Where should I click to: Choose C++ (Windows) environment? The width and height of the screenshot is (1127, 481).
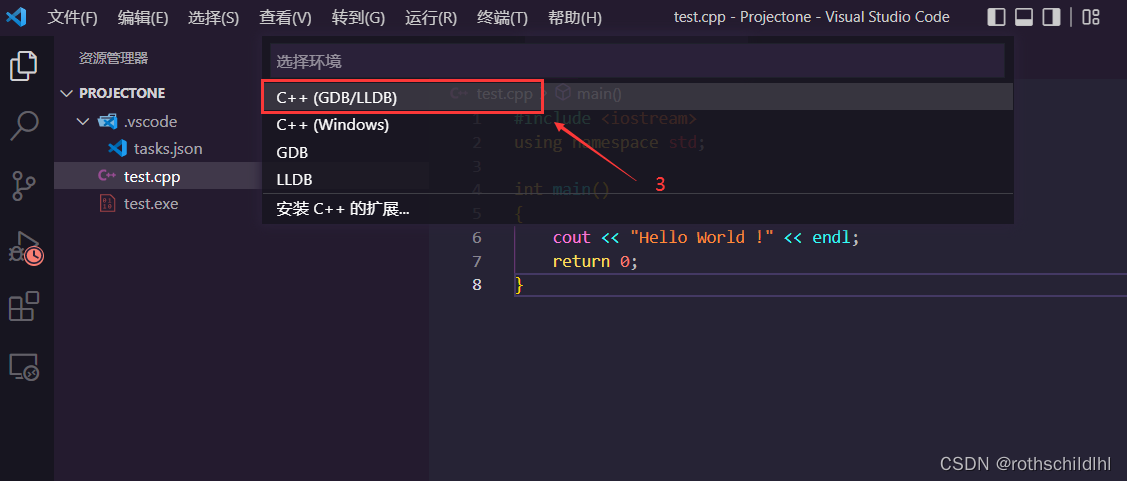(x=638, y=124)
